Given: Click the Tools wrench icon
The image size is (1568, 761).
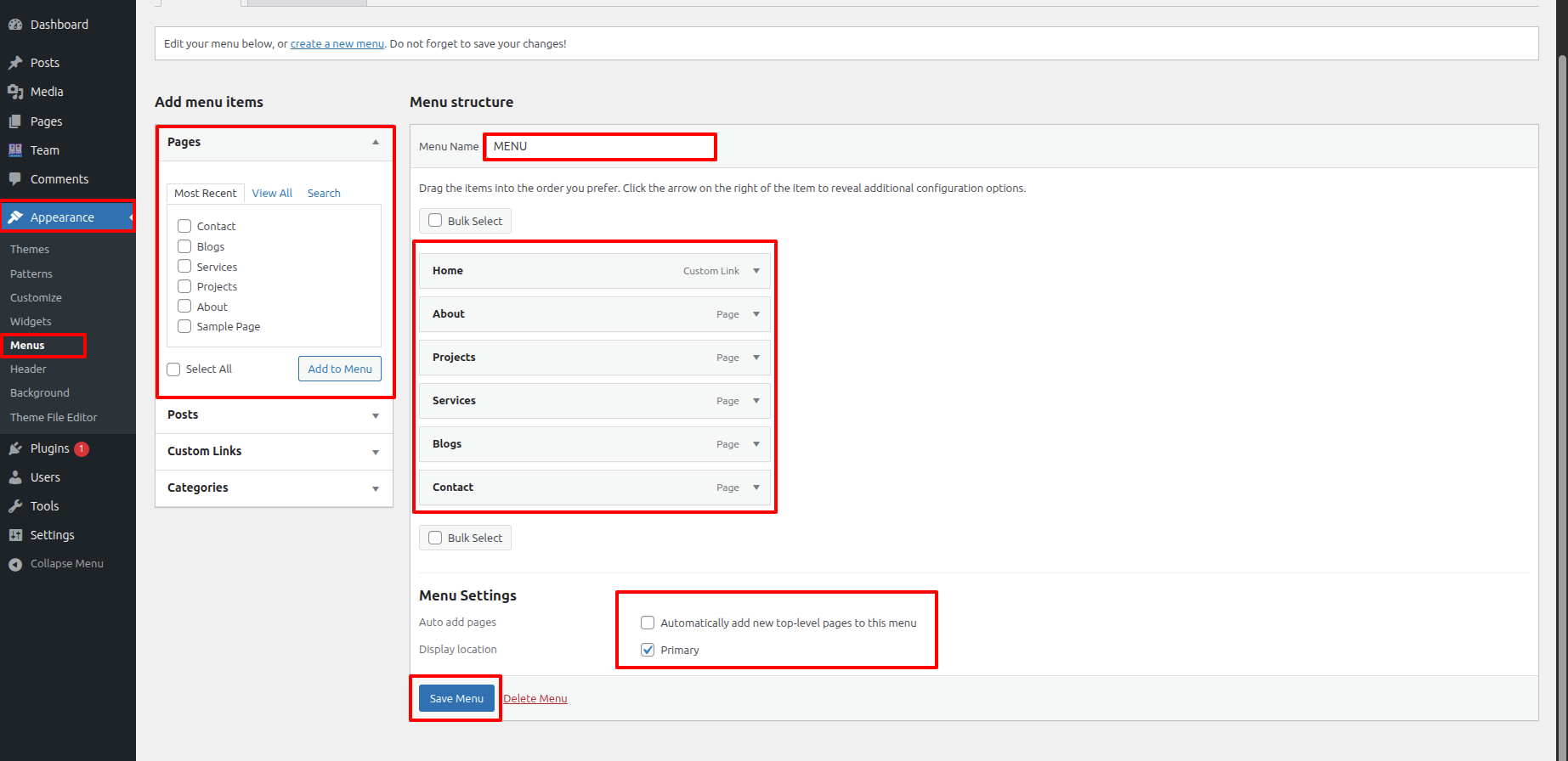Looking at the screenshot, I should 15,506.
